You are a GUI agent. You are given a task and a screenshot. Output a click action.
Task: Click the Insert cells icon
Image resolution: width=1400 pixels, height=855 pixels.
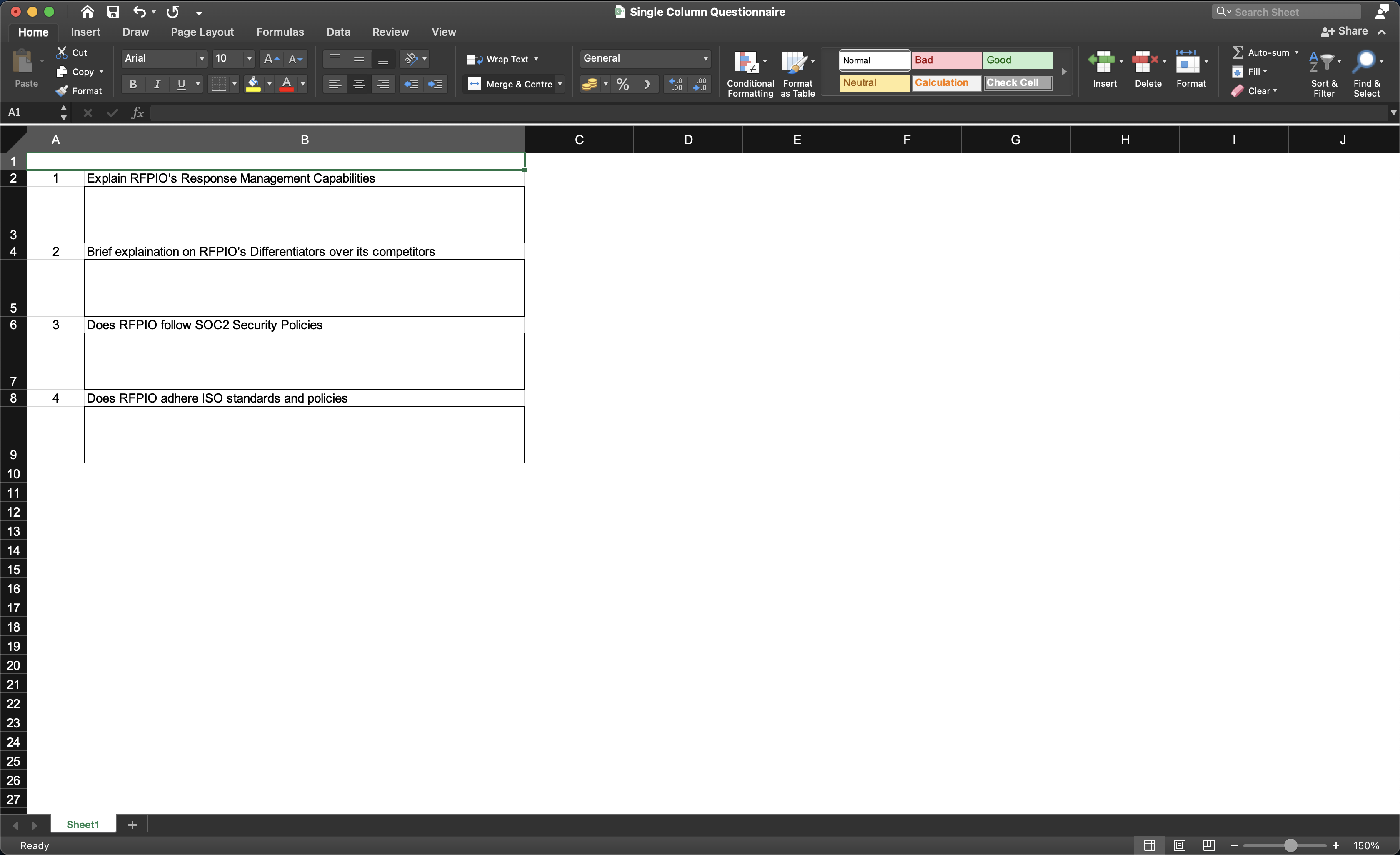[1102, 61]
